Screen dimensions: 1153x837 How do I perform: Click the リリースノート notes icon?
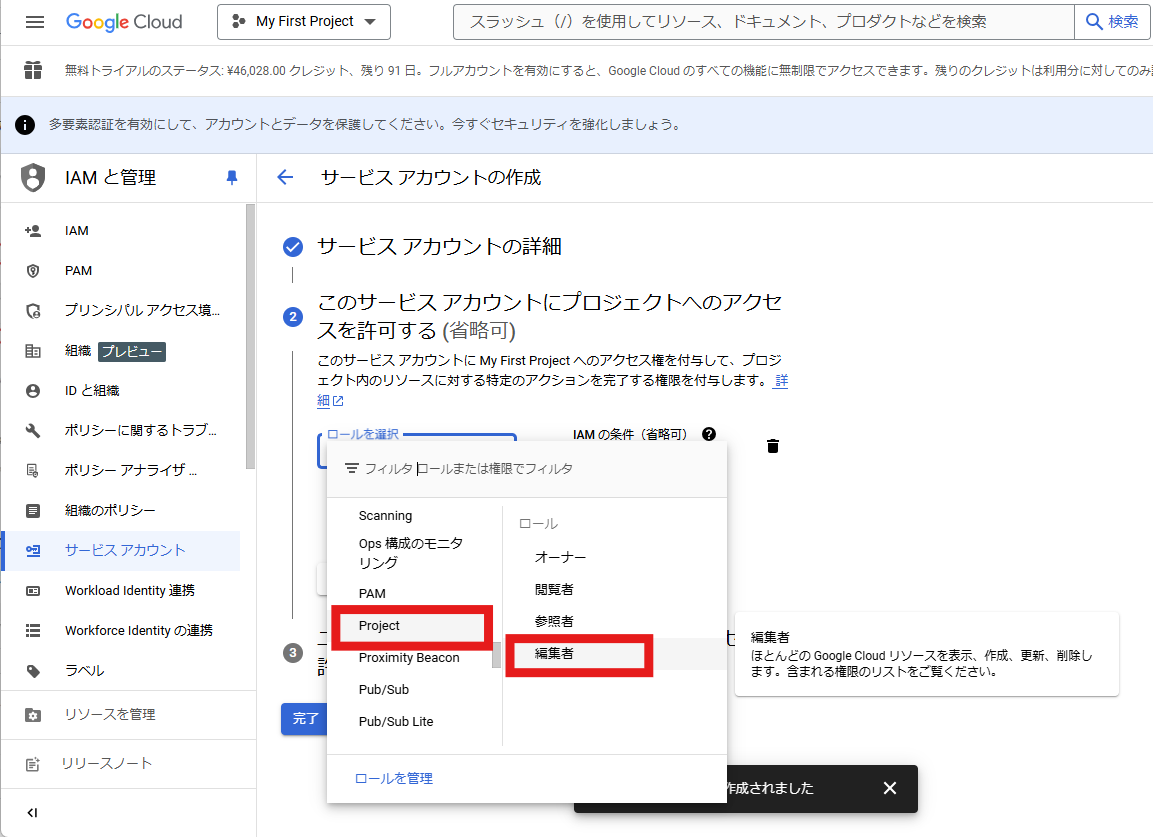coord(33,764)
